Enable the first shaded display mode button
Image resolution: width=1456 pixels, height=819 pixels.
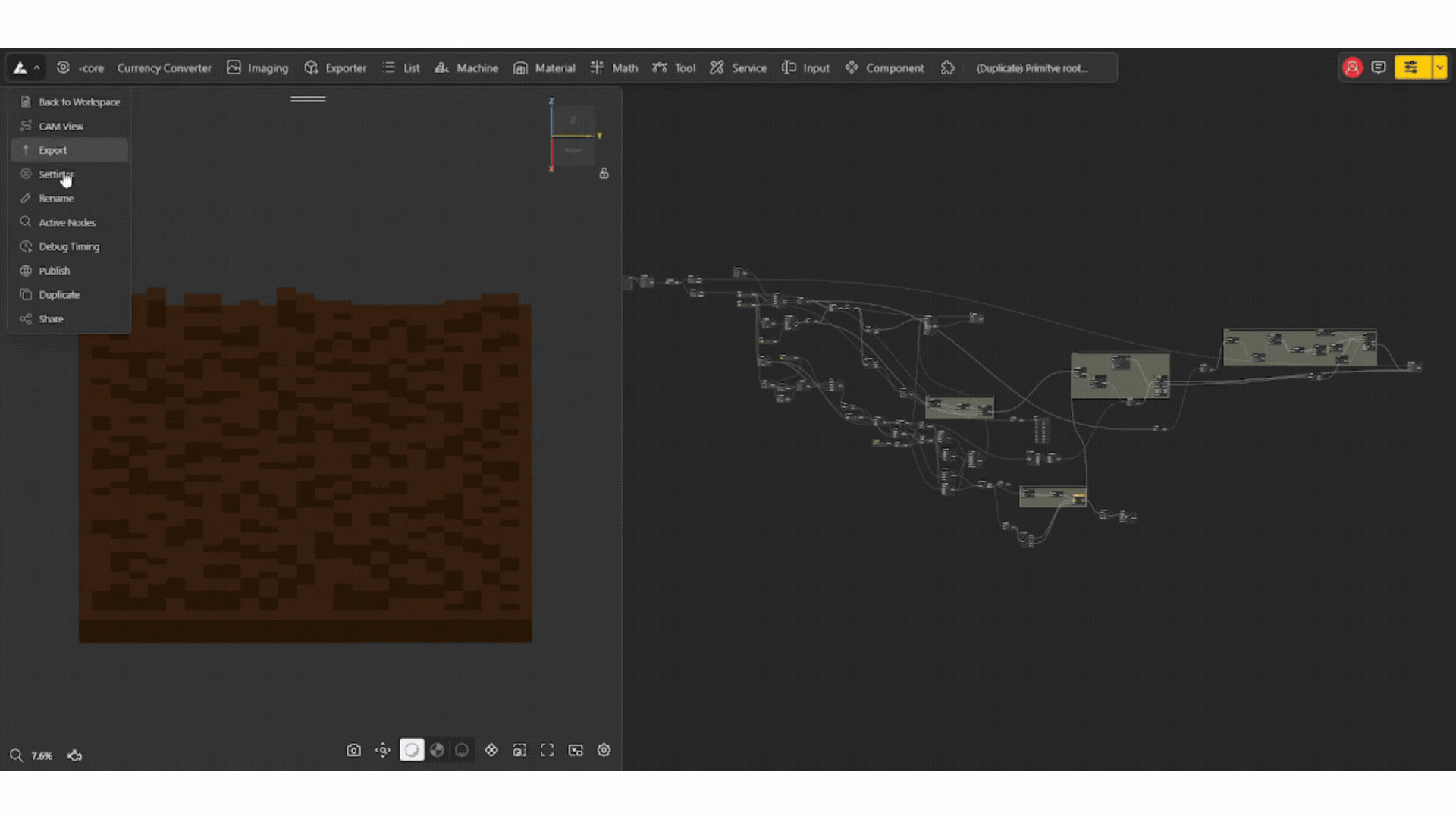[412, 750]
